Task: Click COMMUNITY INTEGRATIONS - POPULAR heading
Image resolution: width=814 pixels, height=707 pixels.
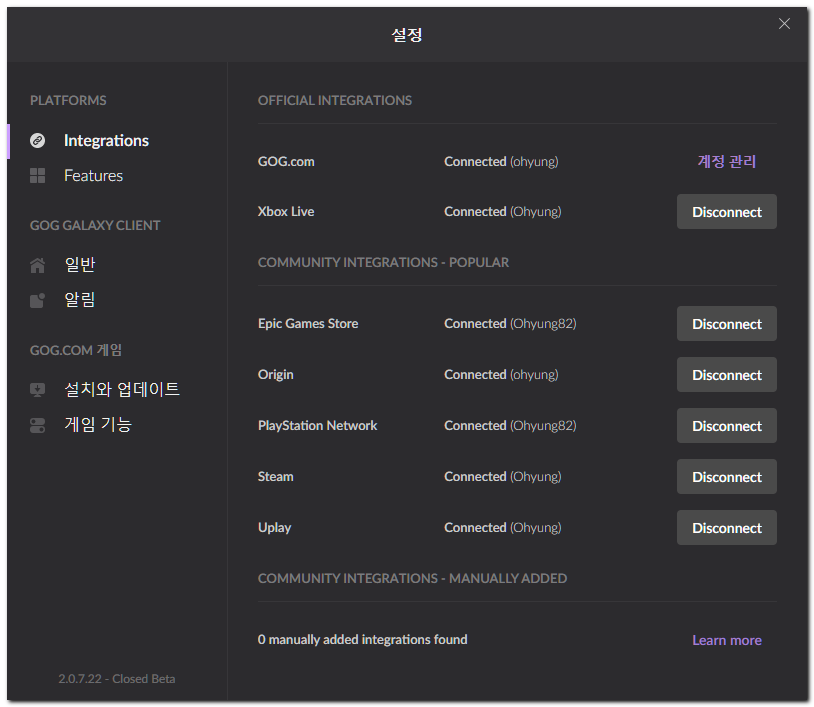Action: [x=383, y=262]
